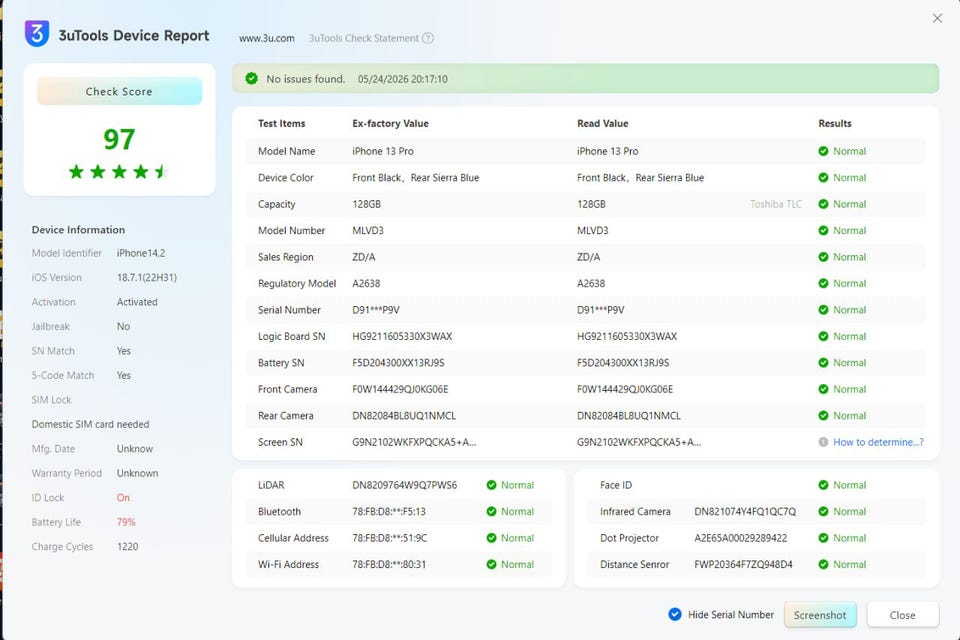The image size is (960, 640).
Task: Click the green check icon in Sales Region row
Action: 823,257
